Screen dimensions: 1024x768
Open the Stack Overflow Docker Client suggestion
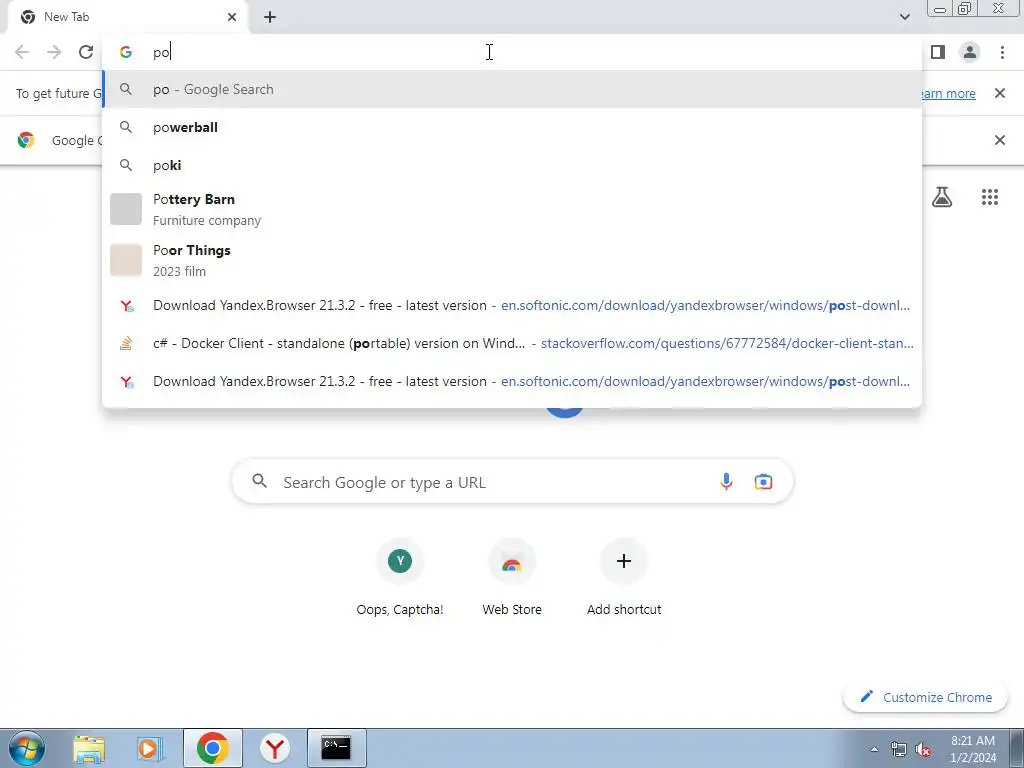(x=512, y=344)
